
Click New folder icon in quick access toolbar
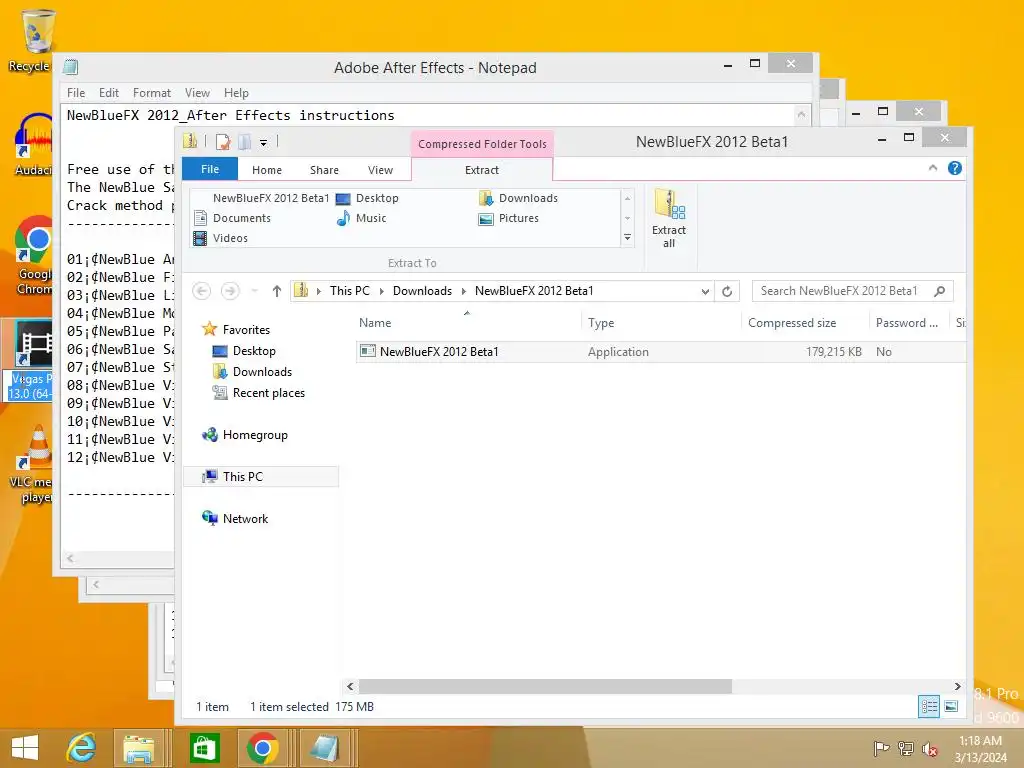click(244, 142)
